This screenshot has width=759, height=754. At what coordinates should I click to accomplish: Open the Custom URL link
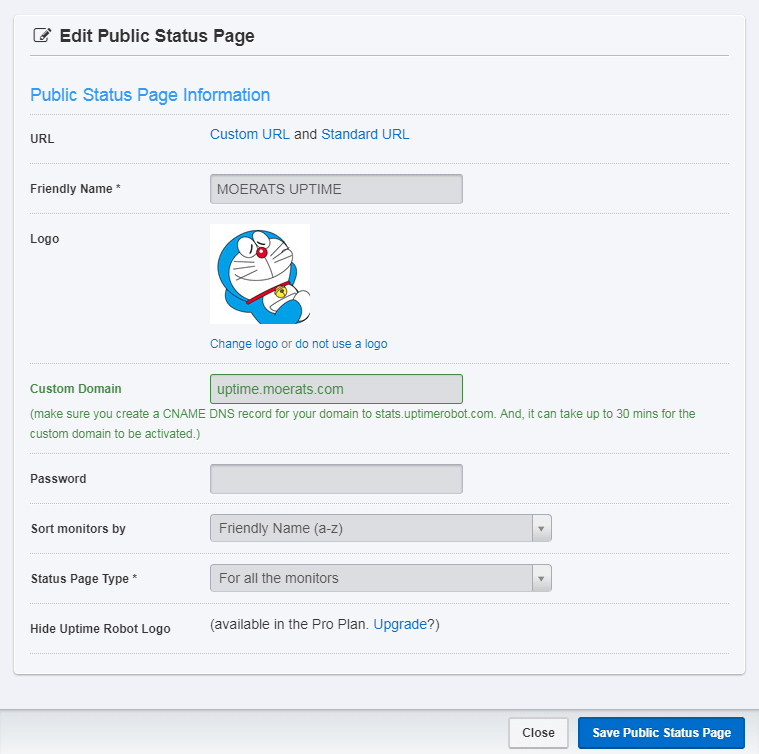tap(250, 134)
